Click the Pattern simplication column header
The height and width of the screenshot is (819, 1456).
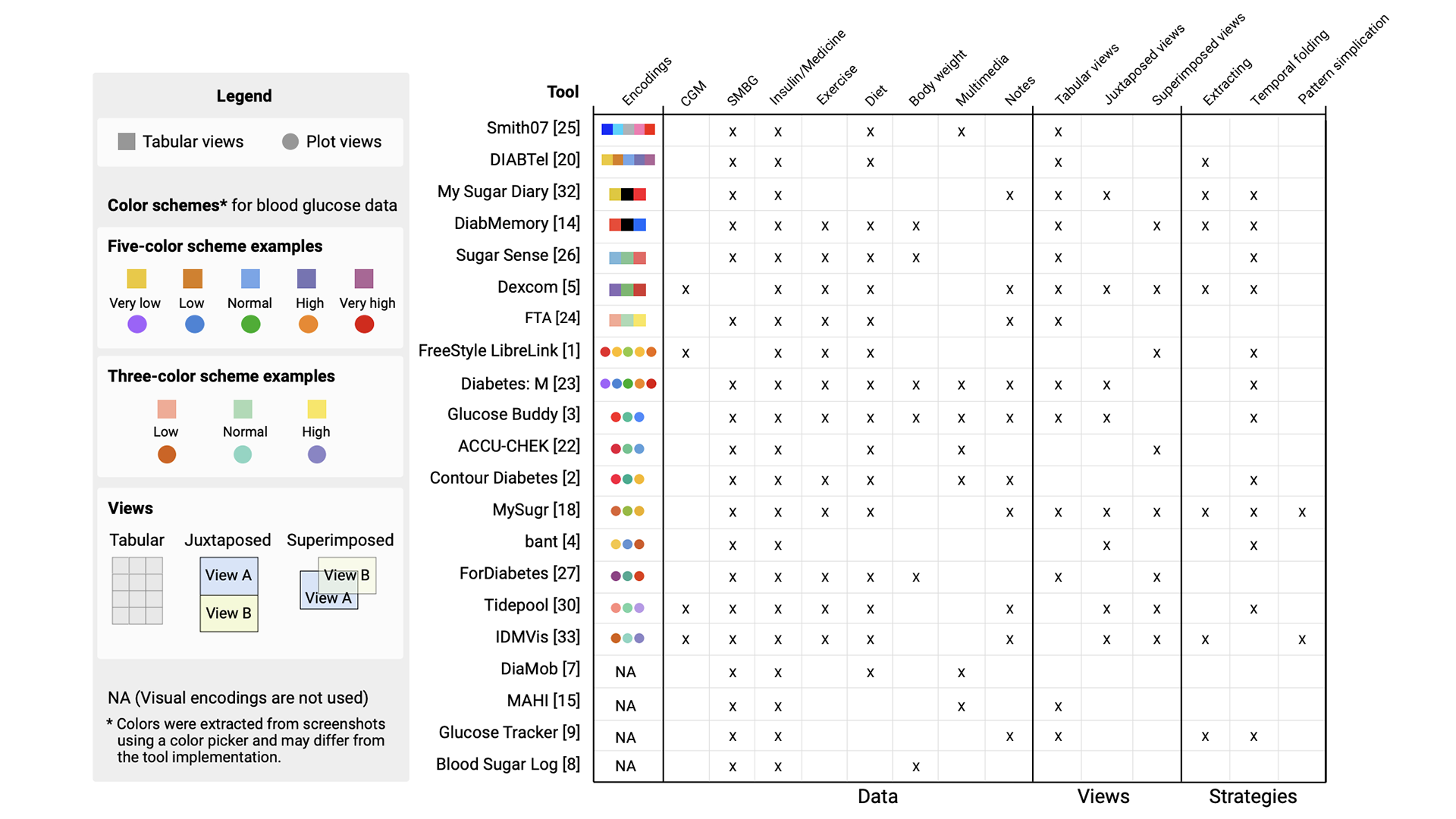1343,59
